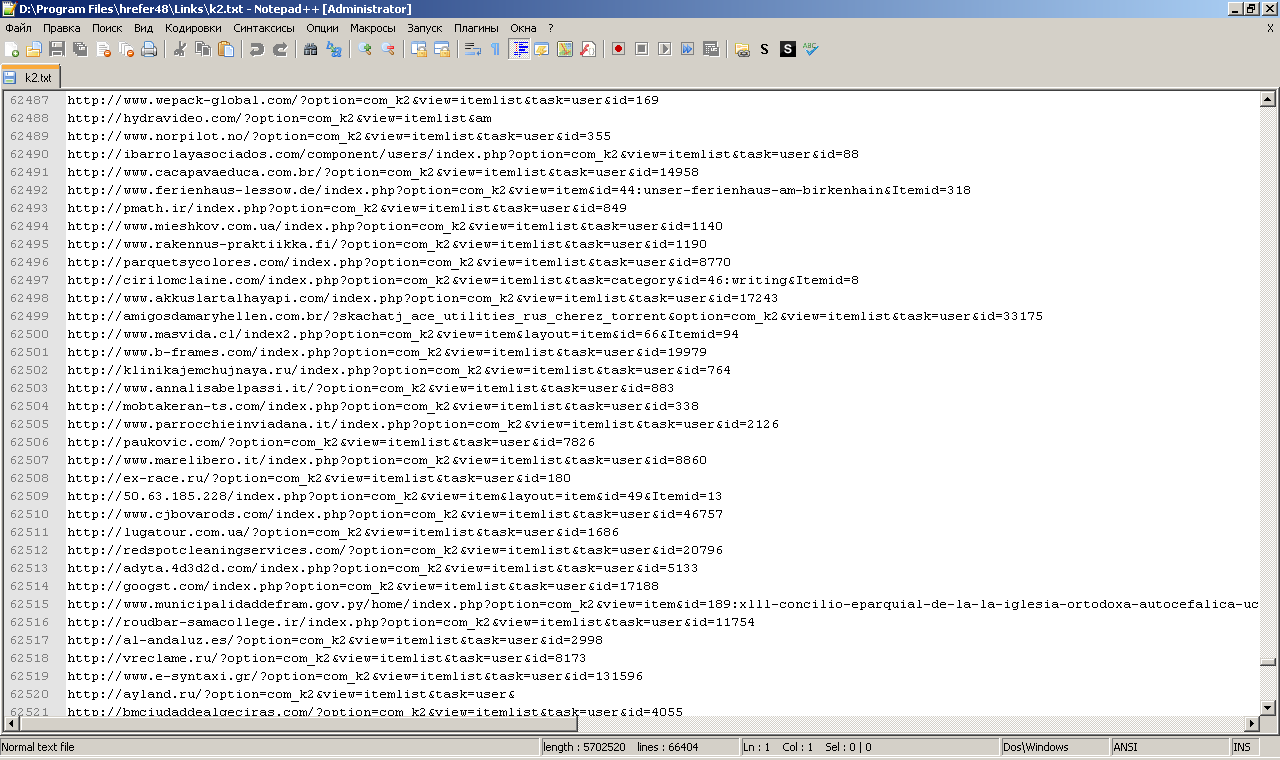Image resolution: width=1280 pixels, height=760 pixels.
Task: Click the Dos\Windows status bar field
Action: point(1053,747)
